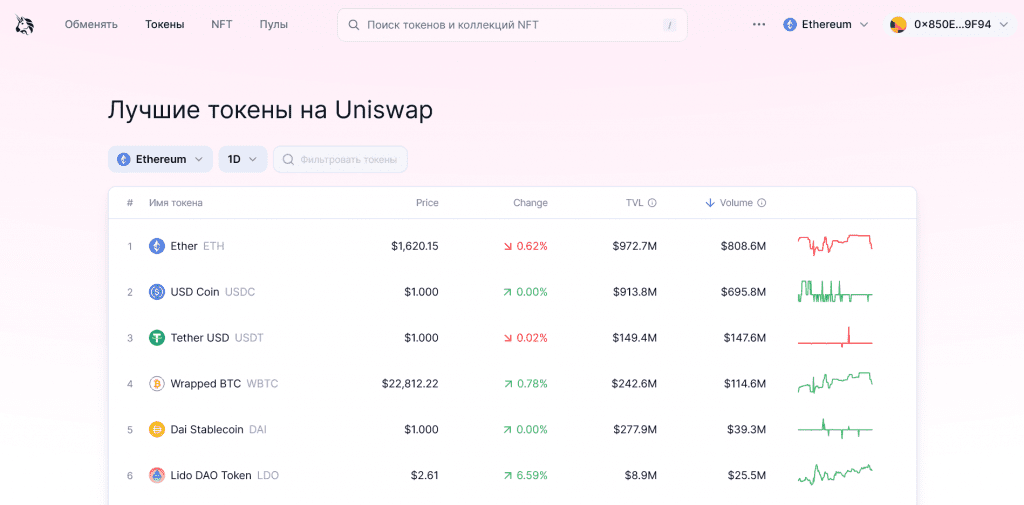Sort by the TVL column header
The width and height of the screenshot is (1024, 505).
pos(635,203)
